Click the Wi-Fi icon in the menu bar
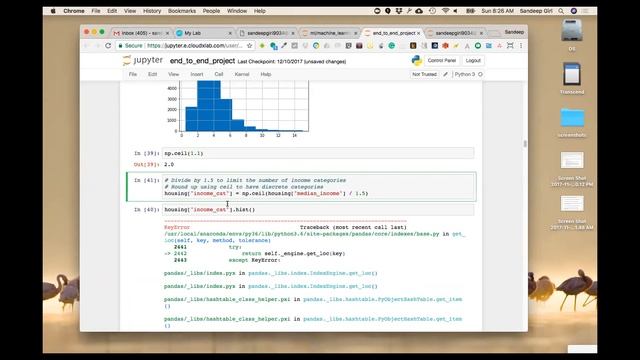Image resolution: width=640 pixels, height=360 pixels. 445,11
